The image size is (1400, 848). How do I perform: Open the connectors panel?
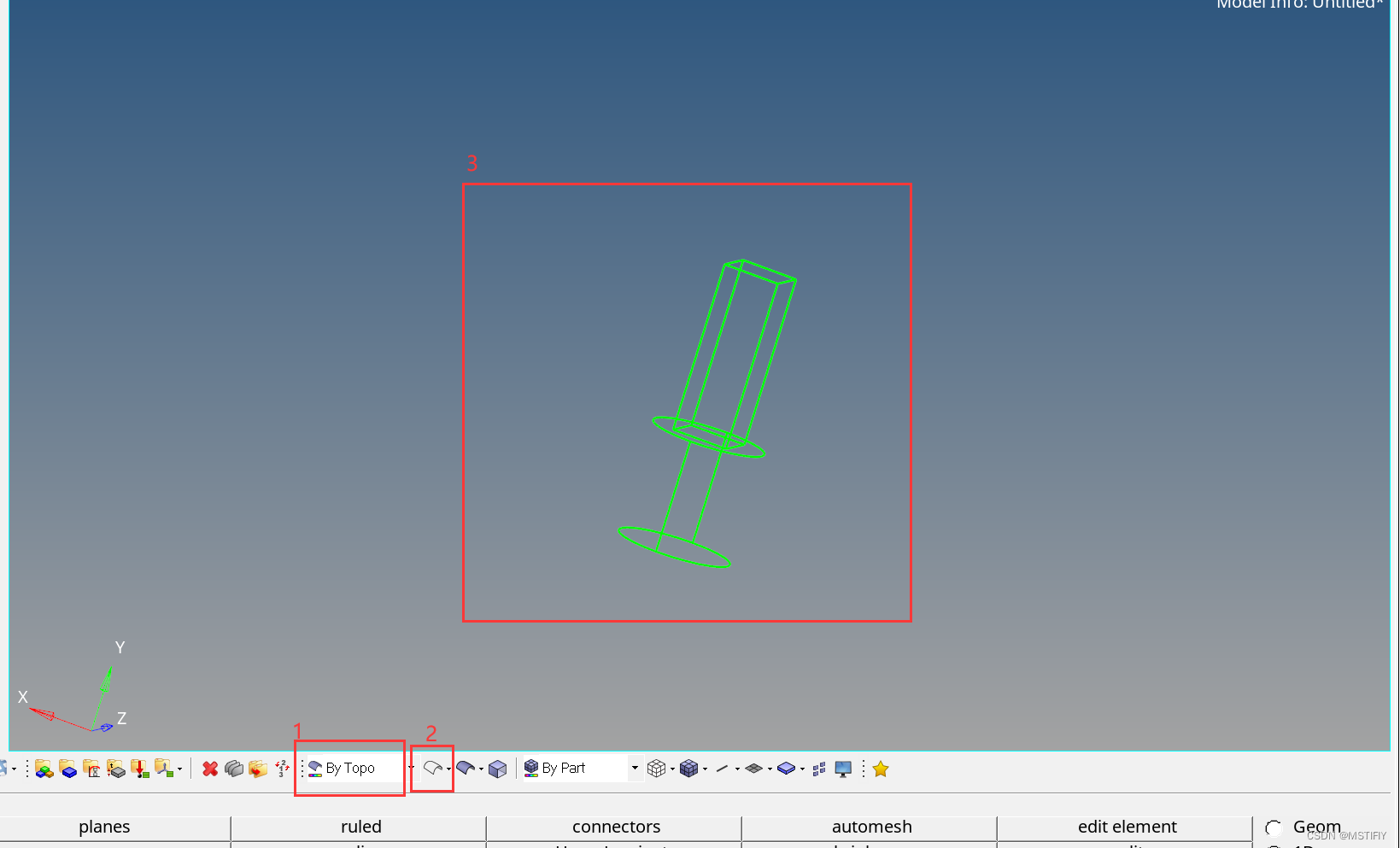616,827
